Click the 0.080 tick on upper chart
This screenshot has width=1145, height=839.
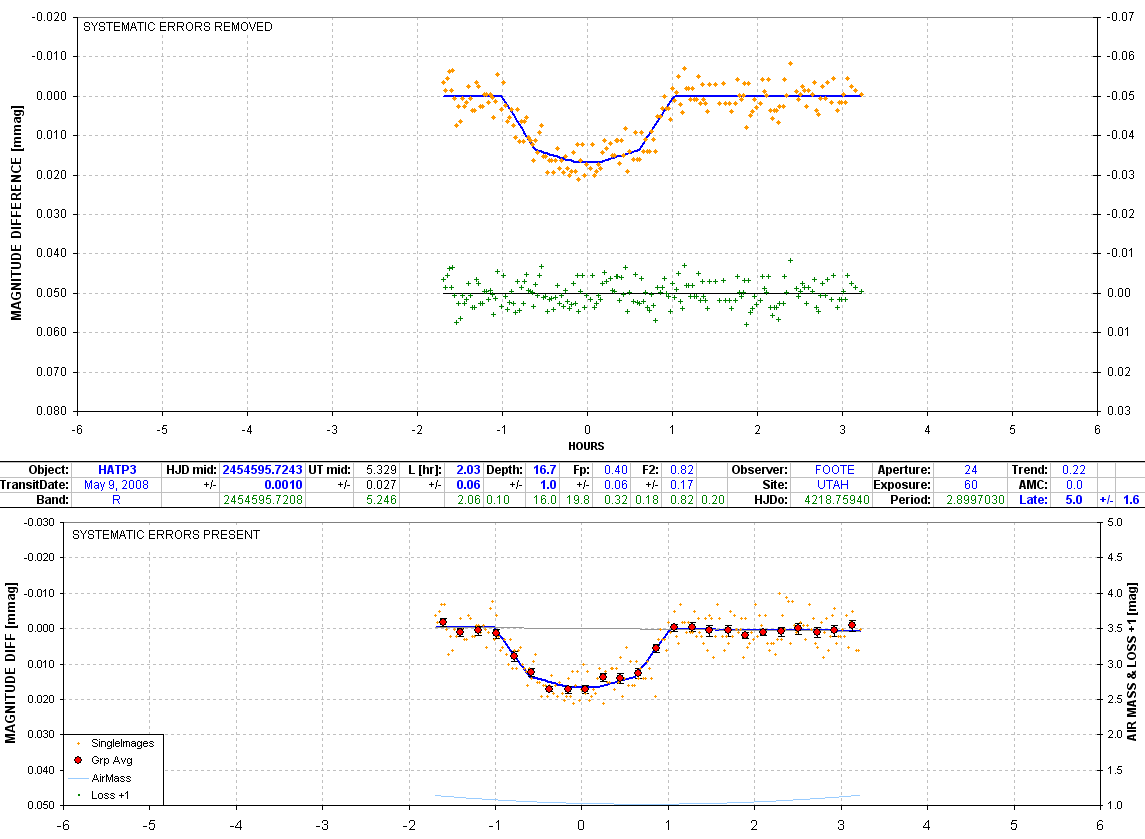51,411
